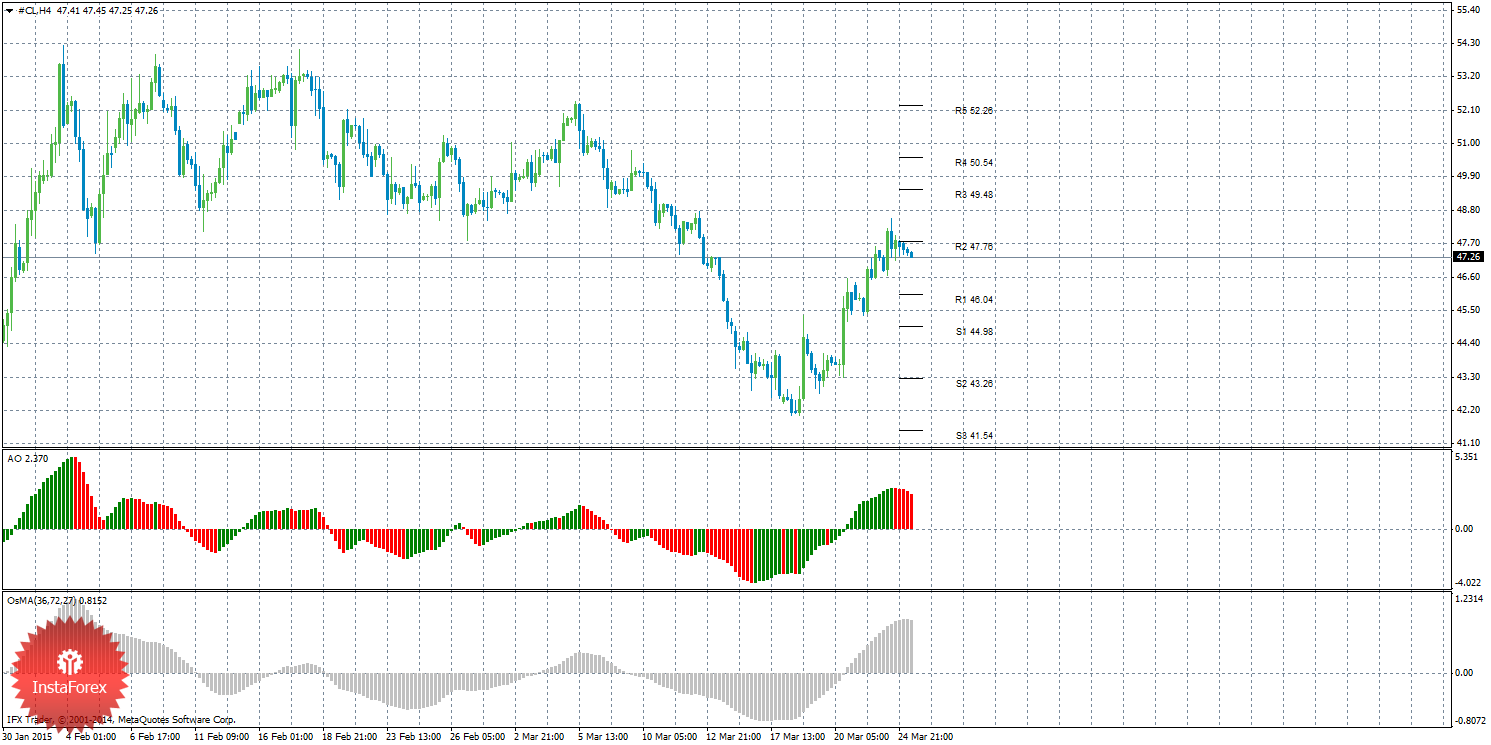
Task: Select the AO 2.370 indicator label
Action: coord(27,458)
